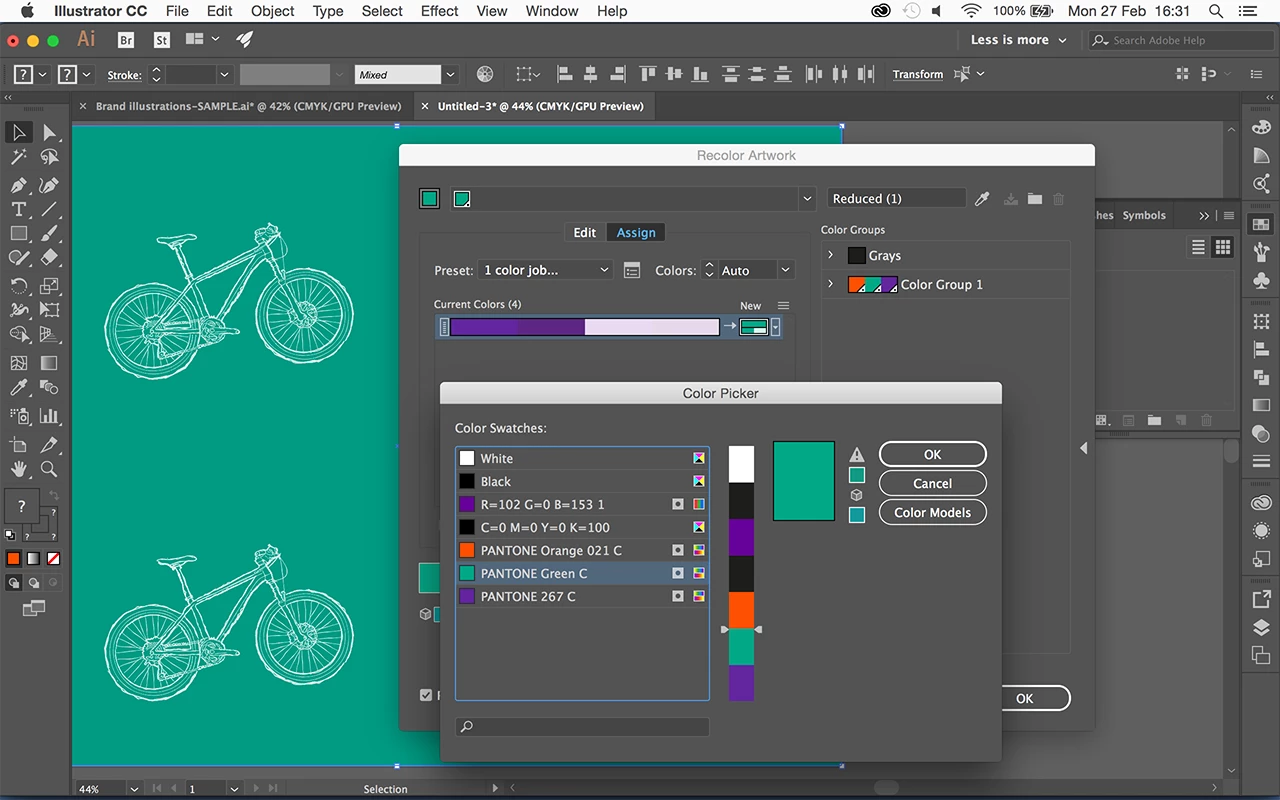
Task: Expand the Grays color group
Action: [x=830, y=255]
